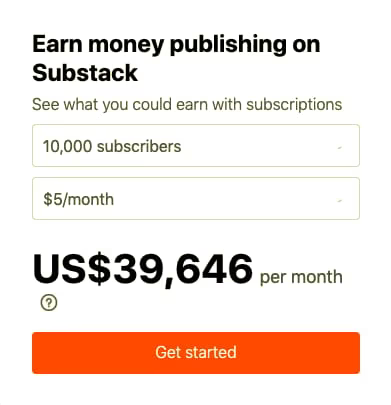Image resolution: width=391 pixels, height=405 pixels.
Task: Select the '10,000 subscribers' text in the combo box
Action: point(112,146)
